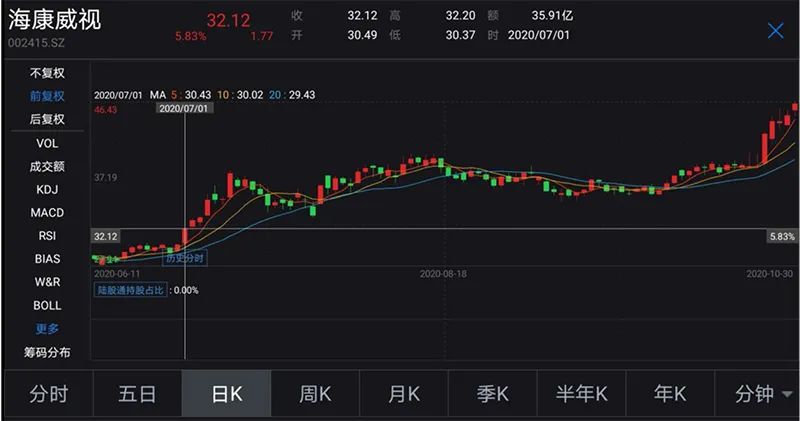Show the KDJ indicator
The image size is (800, 421).
pos(47,189)
